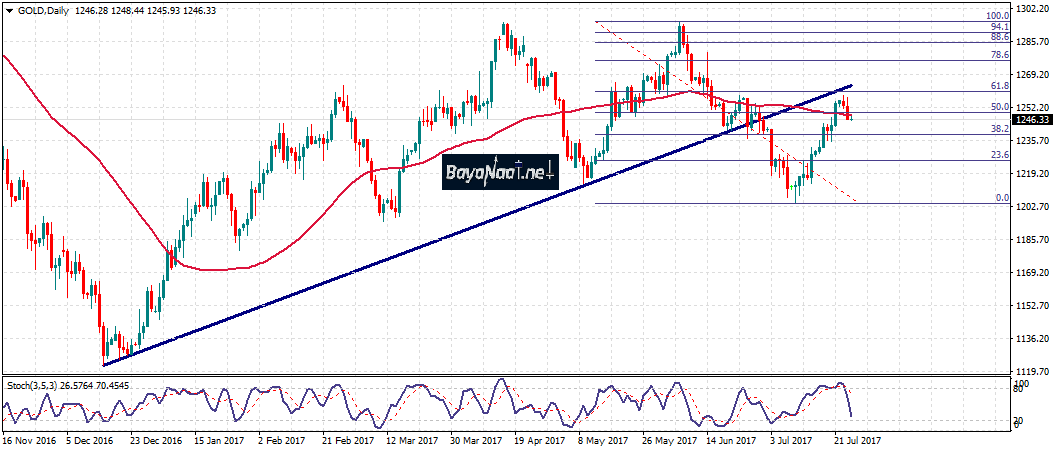The image size is (1053, 452).
Task: Click the 0.0 Fibonacci level label
Action: pos(1001,198)
